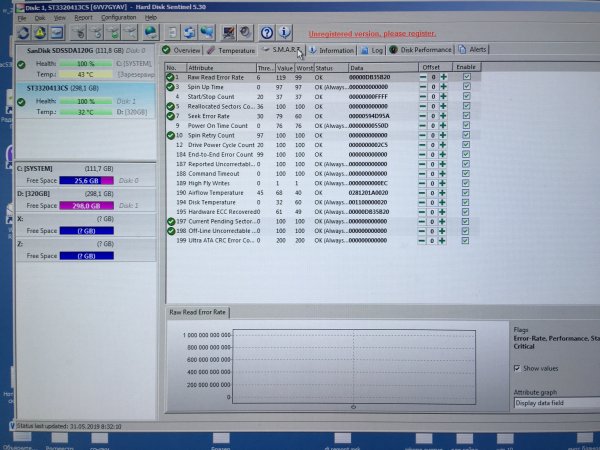Toggle Enable checkbox for Ultra ATA CRC Error Count
The image size is (600, 450).
[466, 241]
